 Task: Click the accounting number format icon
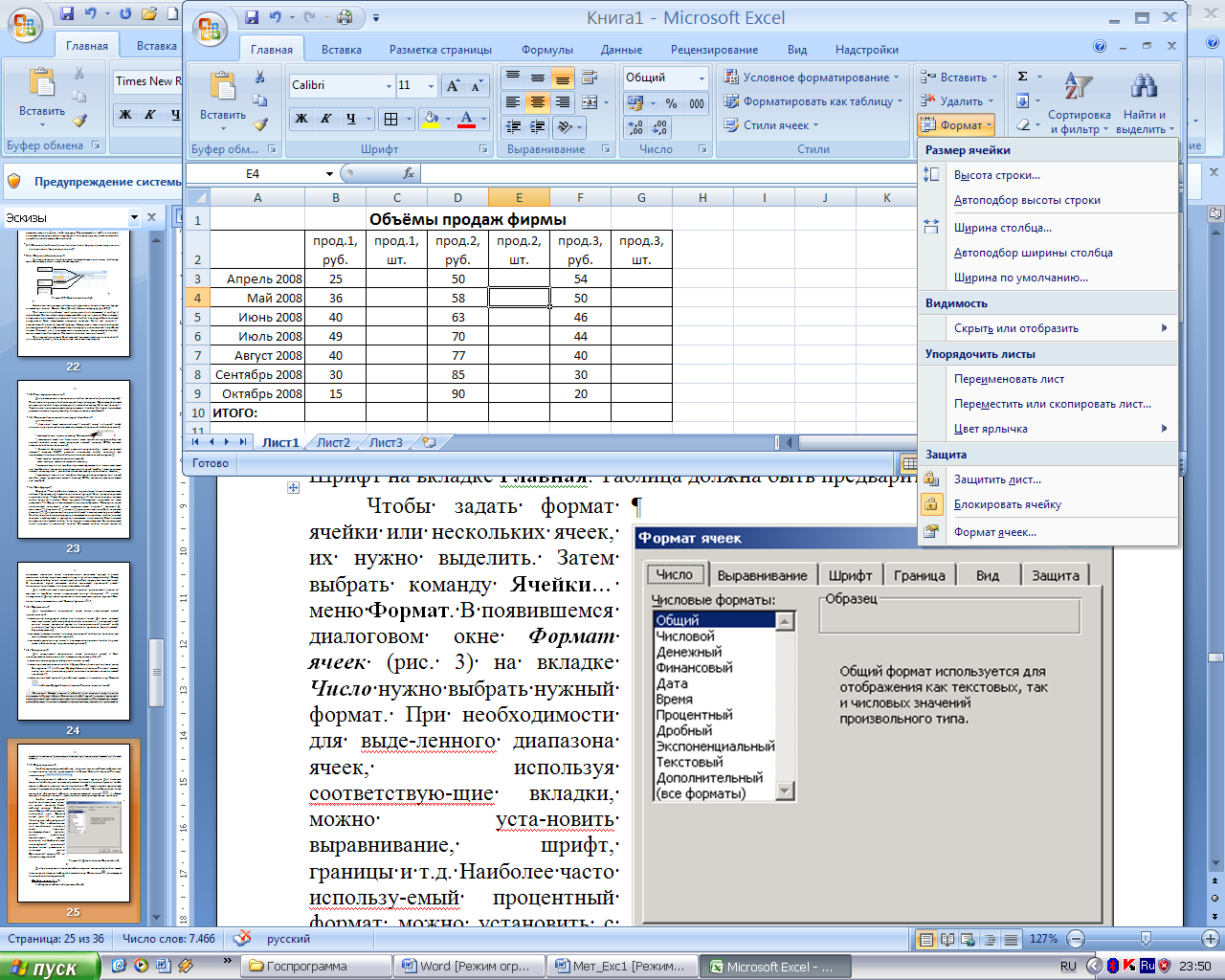coord(635,103)
